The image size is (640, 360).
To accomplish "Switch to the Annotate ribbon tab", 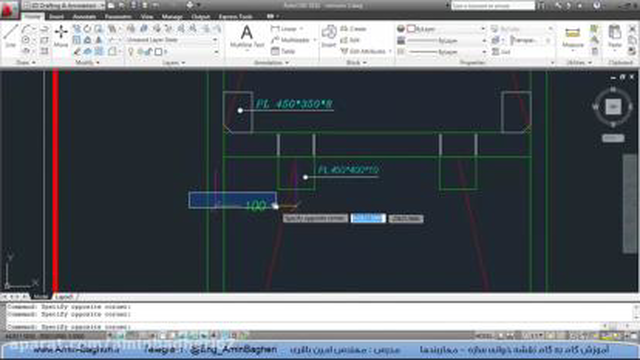I will pos(84,17).
